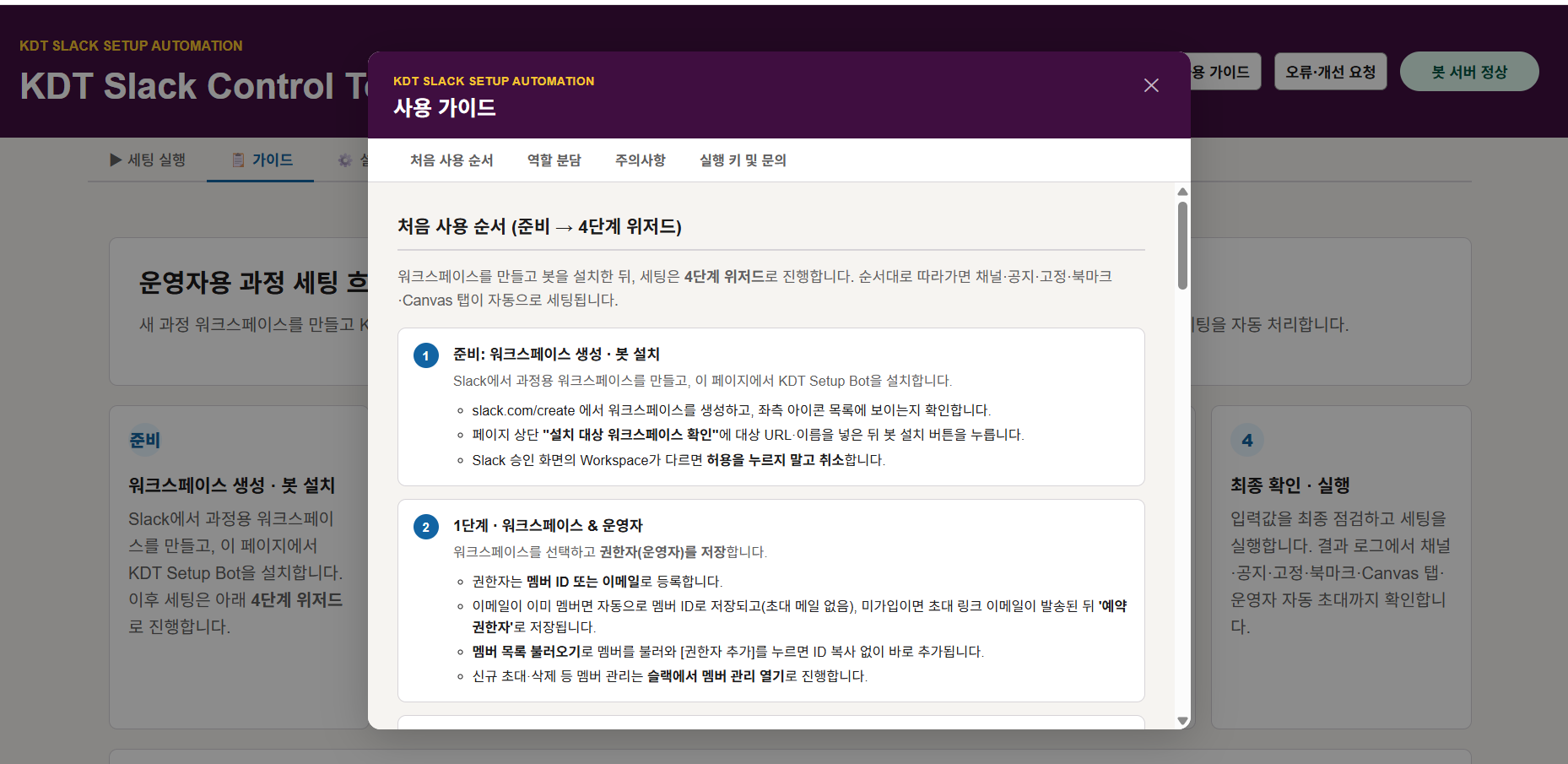Screen dimensions: 1568x764
Task: Click the 사용 가이드 dialog title
Action: pos(444,107)
